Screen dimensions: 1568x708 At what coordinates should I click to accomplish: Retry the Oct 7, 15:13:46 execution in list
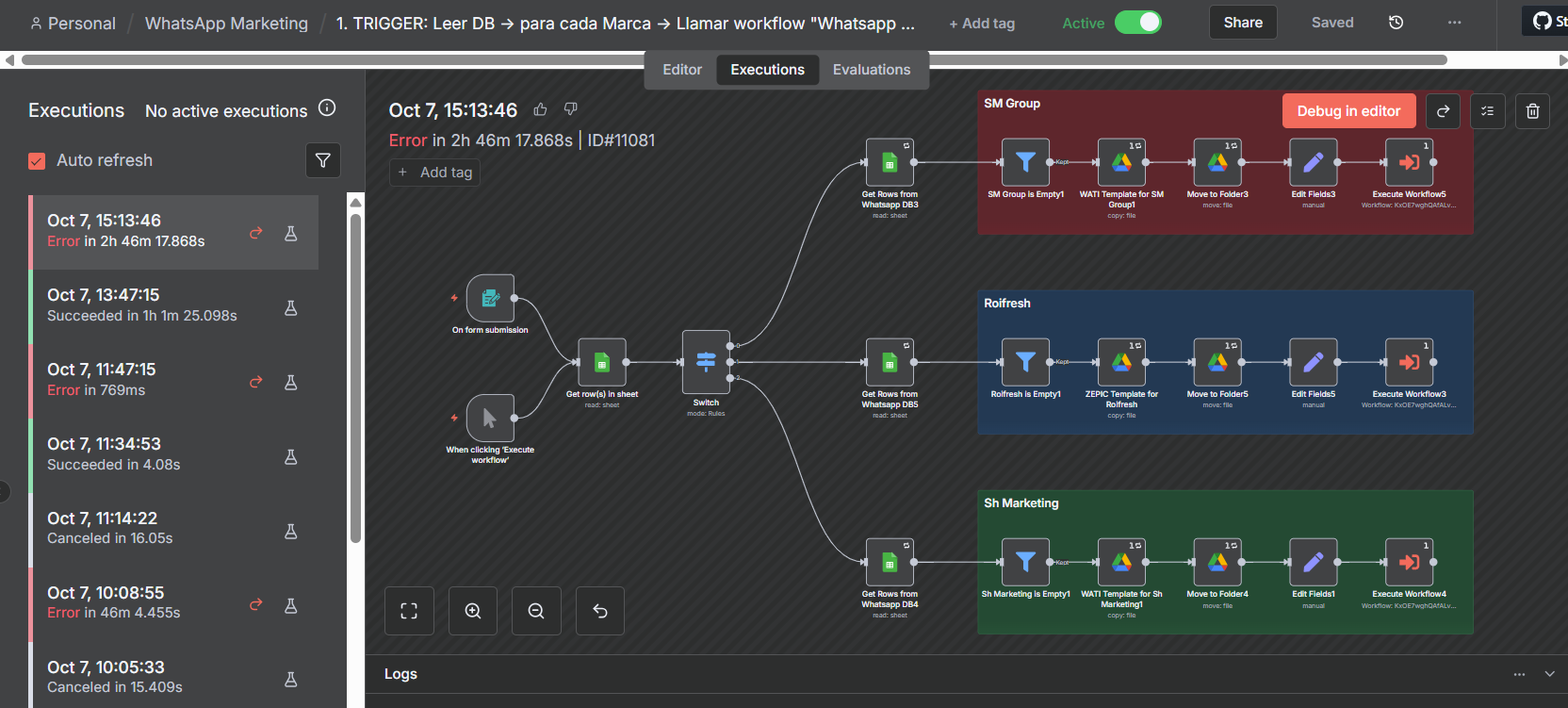pos(255,233)
